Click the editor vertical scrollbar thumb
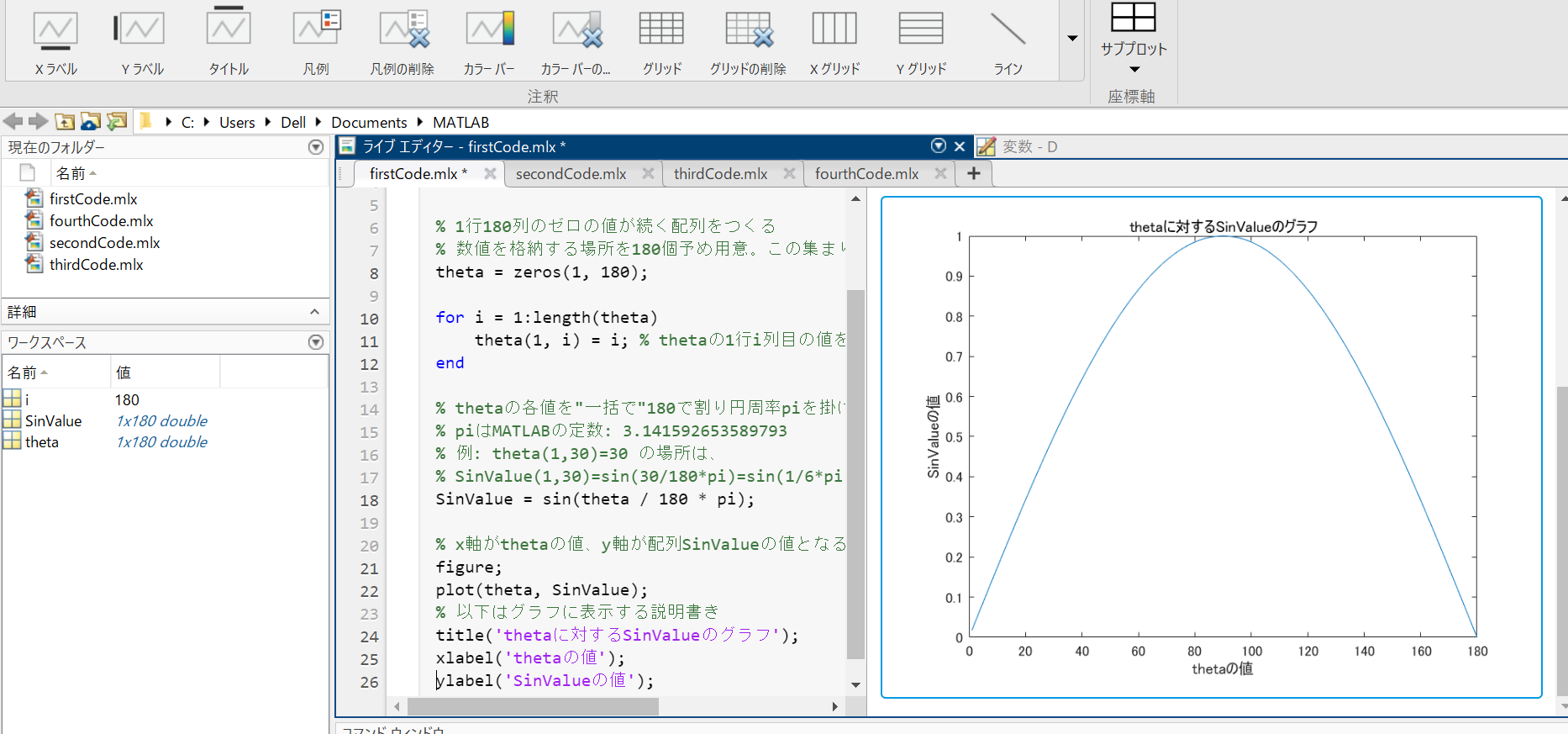Screen dimensions: 1568x734 click(855, 474)
